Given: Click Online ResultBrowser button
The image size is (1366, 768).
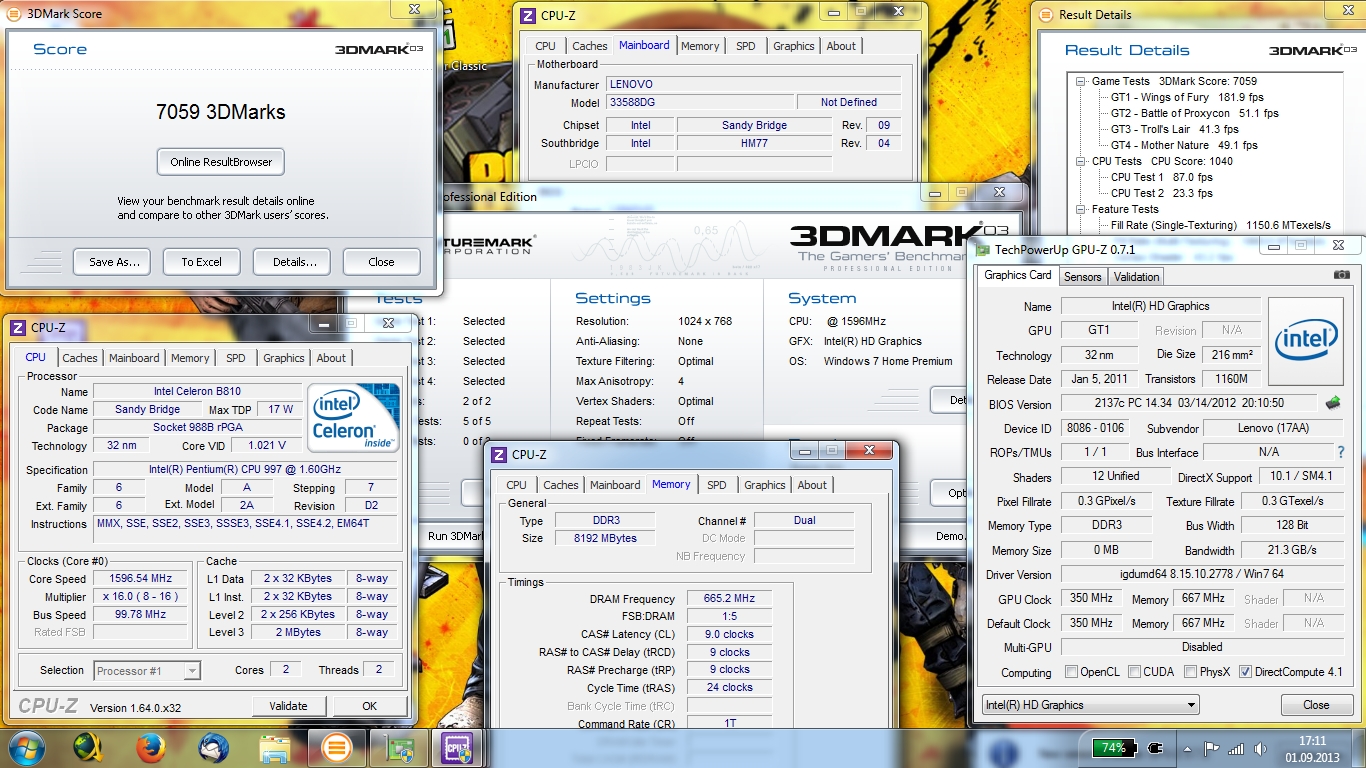Looking at the screenshot, I should pos(221,162).
